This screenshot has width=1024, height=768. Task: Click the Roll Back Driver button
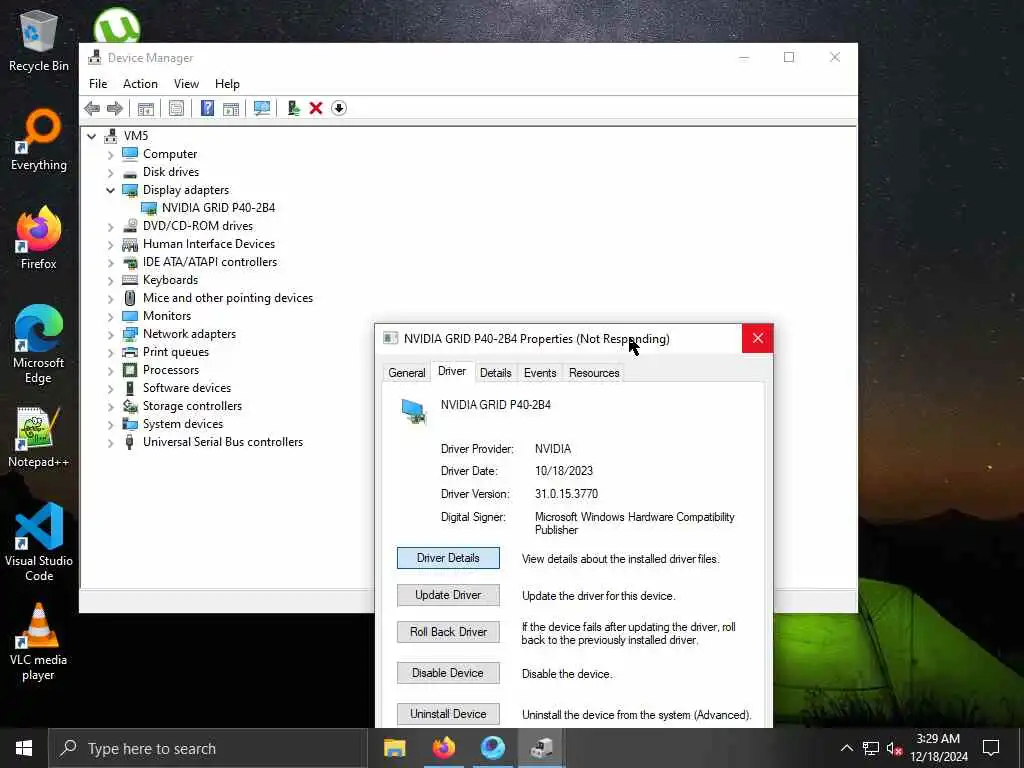coord(448,632)
